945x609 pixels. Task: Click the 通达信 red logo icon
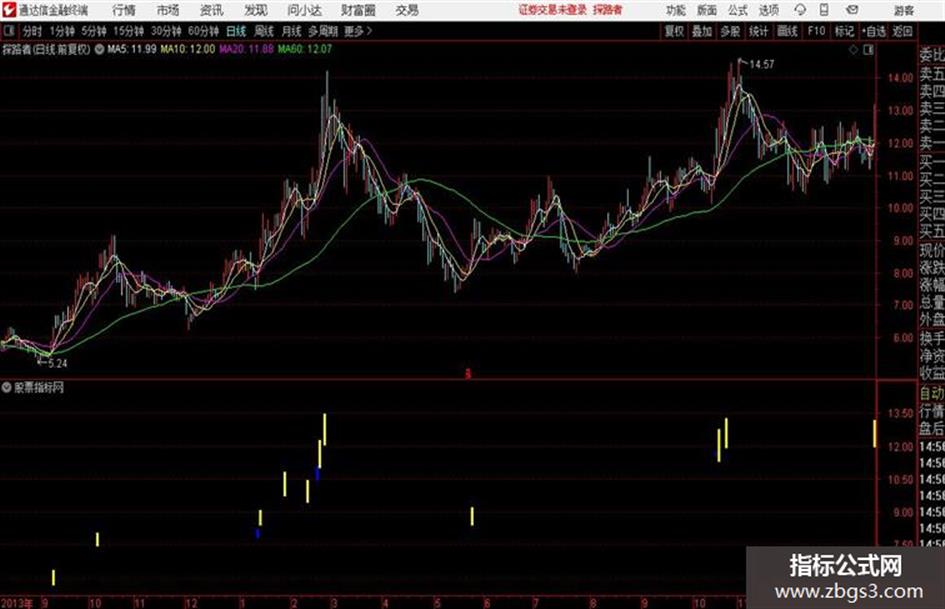click(x=9, y=10)
